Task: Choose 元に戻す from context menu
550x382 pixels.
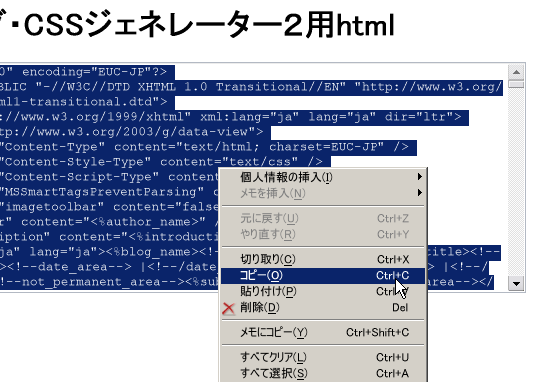Action: (x=322, y=218)
